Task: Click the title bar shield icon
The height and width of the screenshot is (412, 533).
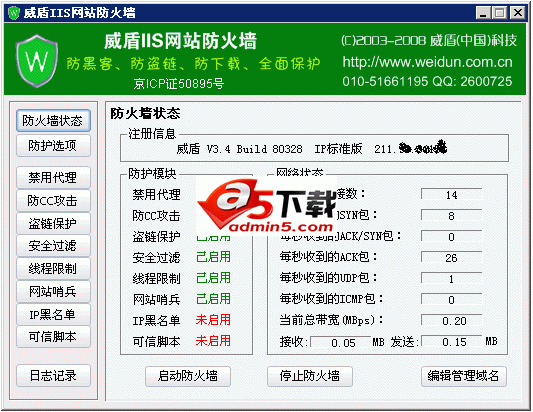Action: [x=14, y=13]
